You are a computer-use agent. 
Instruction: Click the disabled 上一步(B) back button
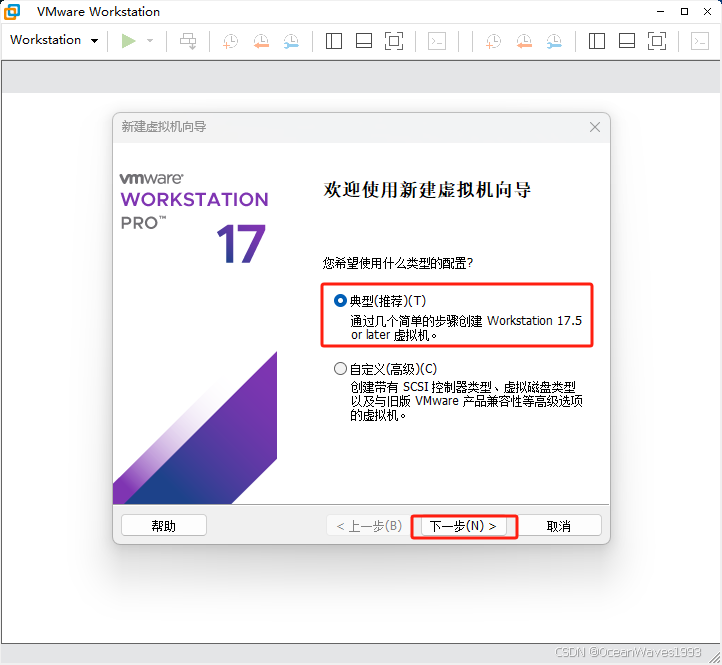(x=369, y=525)
